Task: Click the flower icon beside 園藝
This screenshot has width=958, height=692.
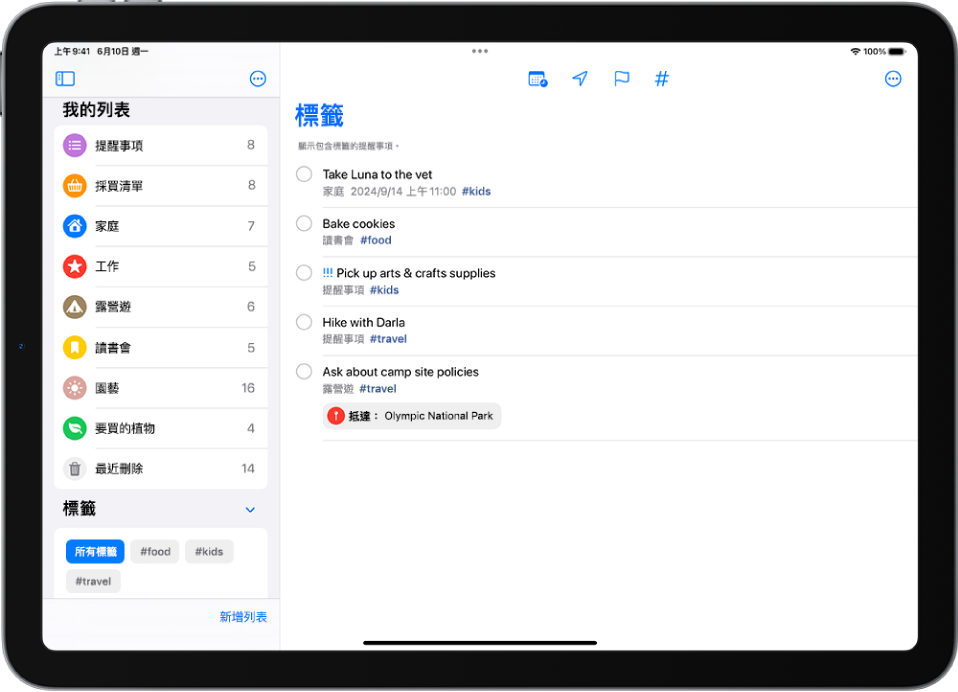Action: point(74,388)
